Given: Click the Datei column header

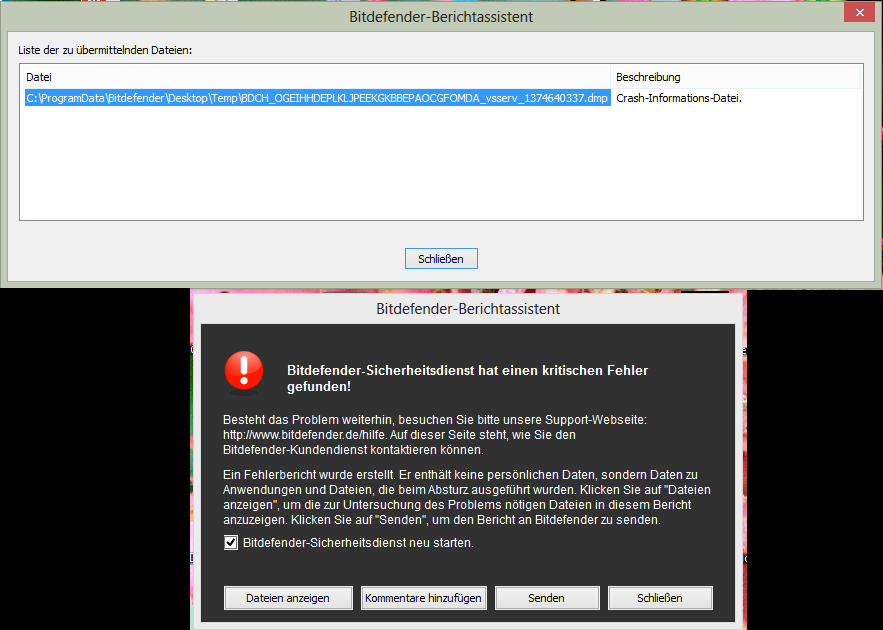Looking at the screenshot, I should pyautogui.click(x=317, y=77).
